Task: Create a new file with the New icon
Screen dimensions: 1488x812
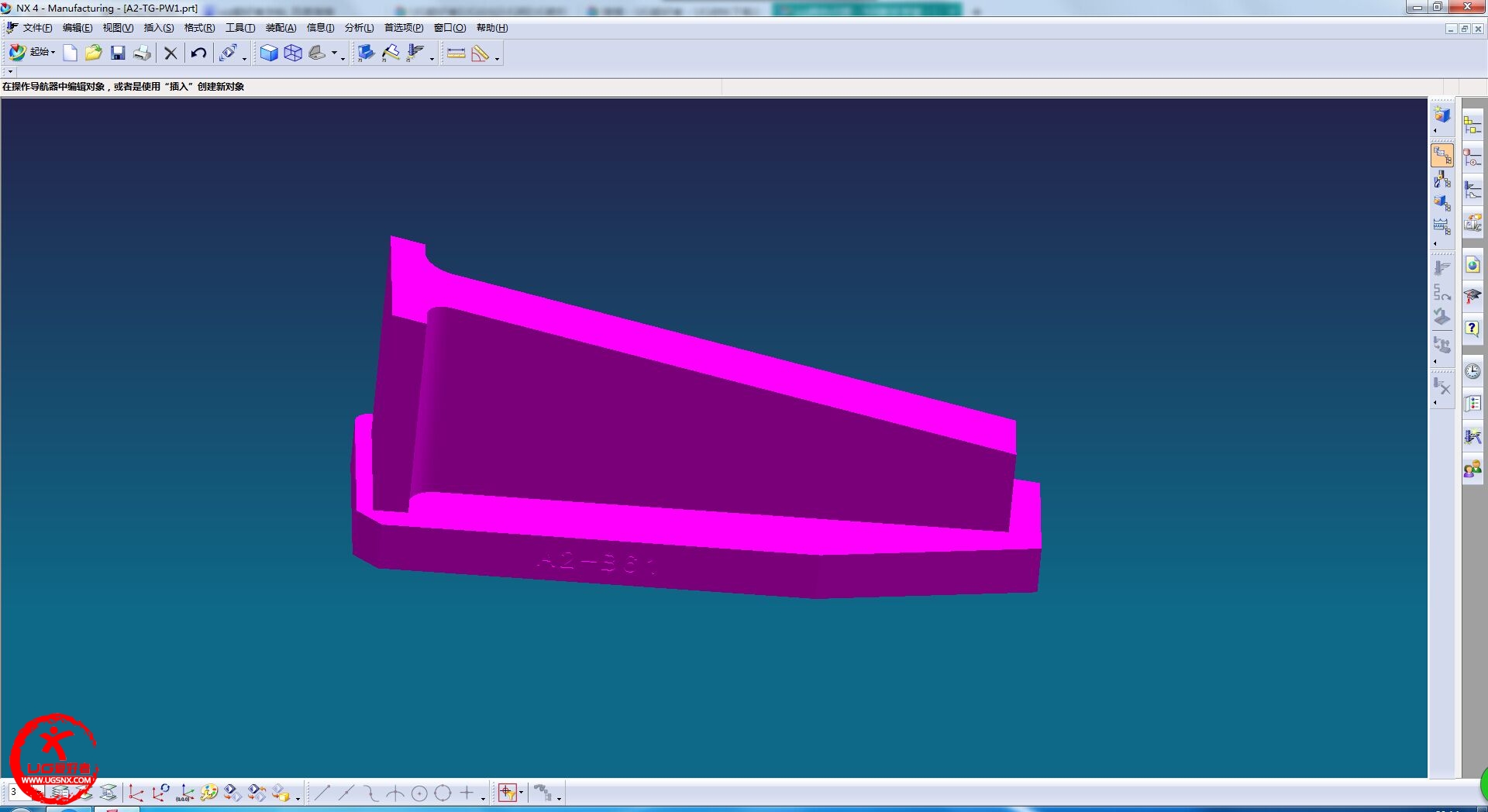Action: pyautogui.click(x=70, y=53)
